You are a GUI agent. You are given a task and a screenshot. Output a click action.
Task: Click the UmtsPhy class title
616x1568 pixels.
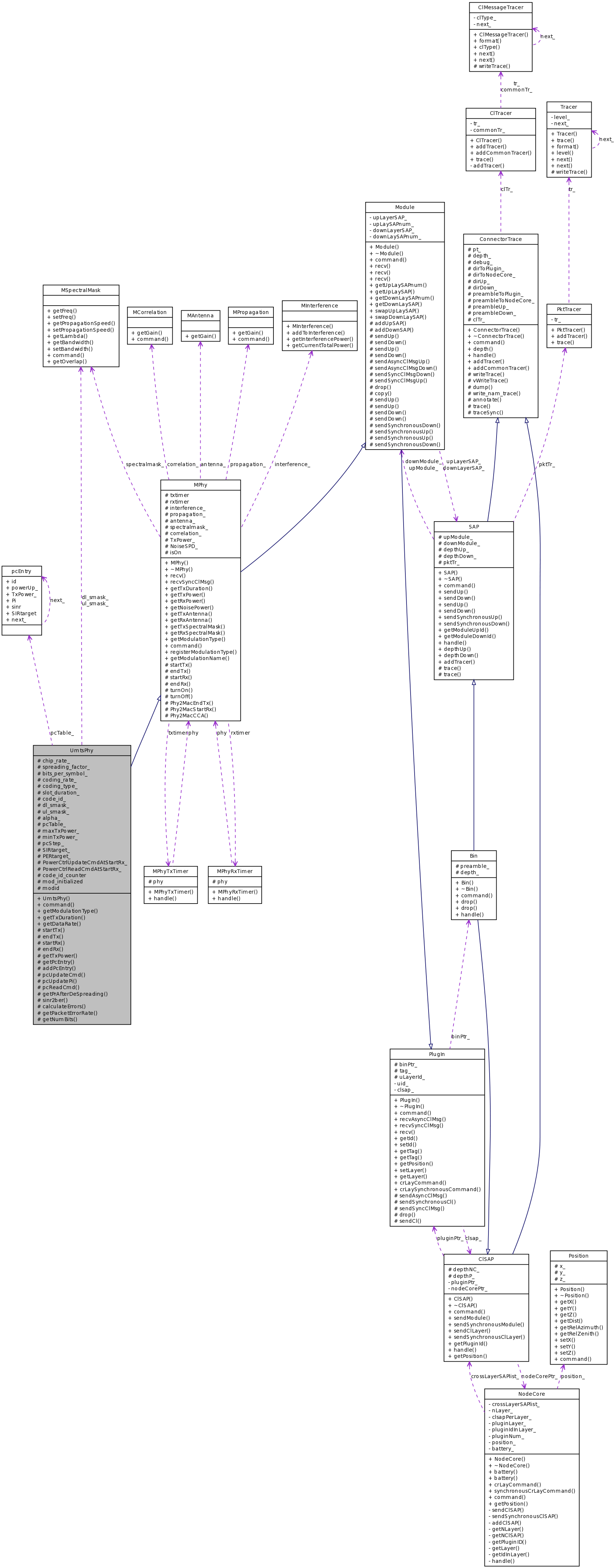coord(82,750)
